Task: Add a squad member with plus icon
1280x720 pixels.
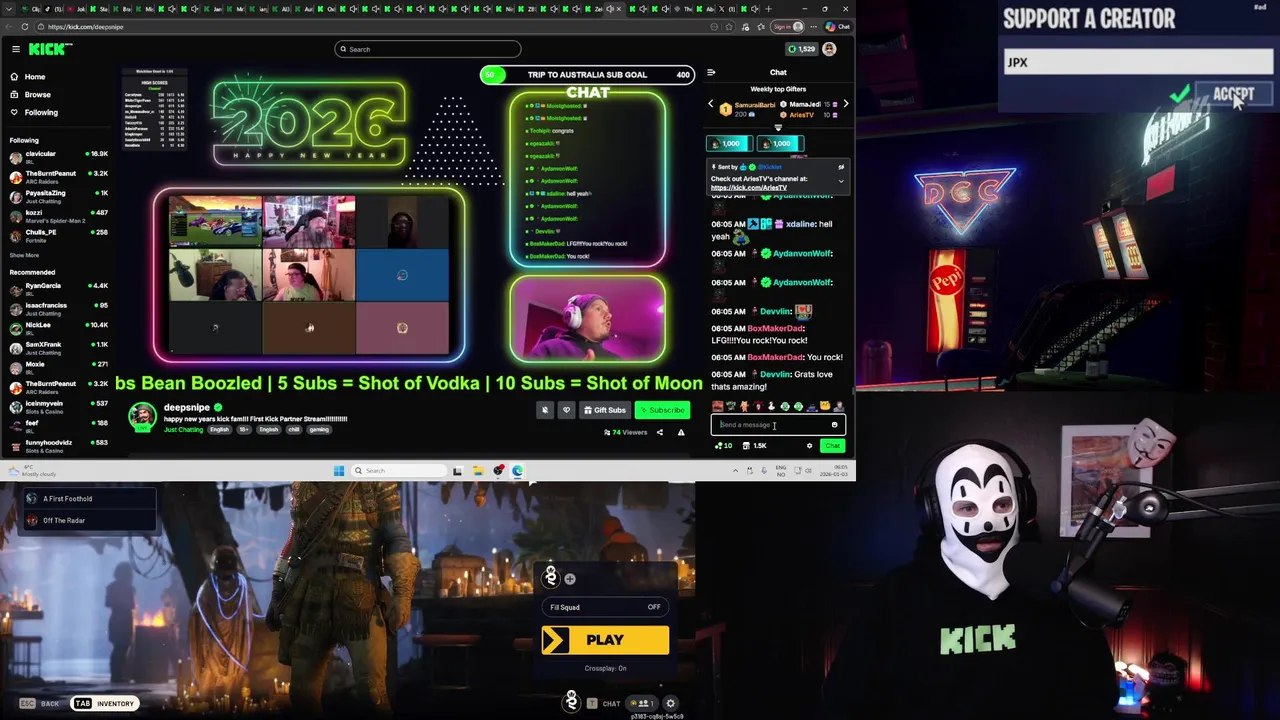Action: coord(570,579)
